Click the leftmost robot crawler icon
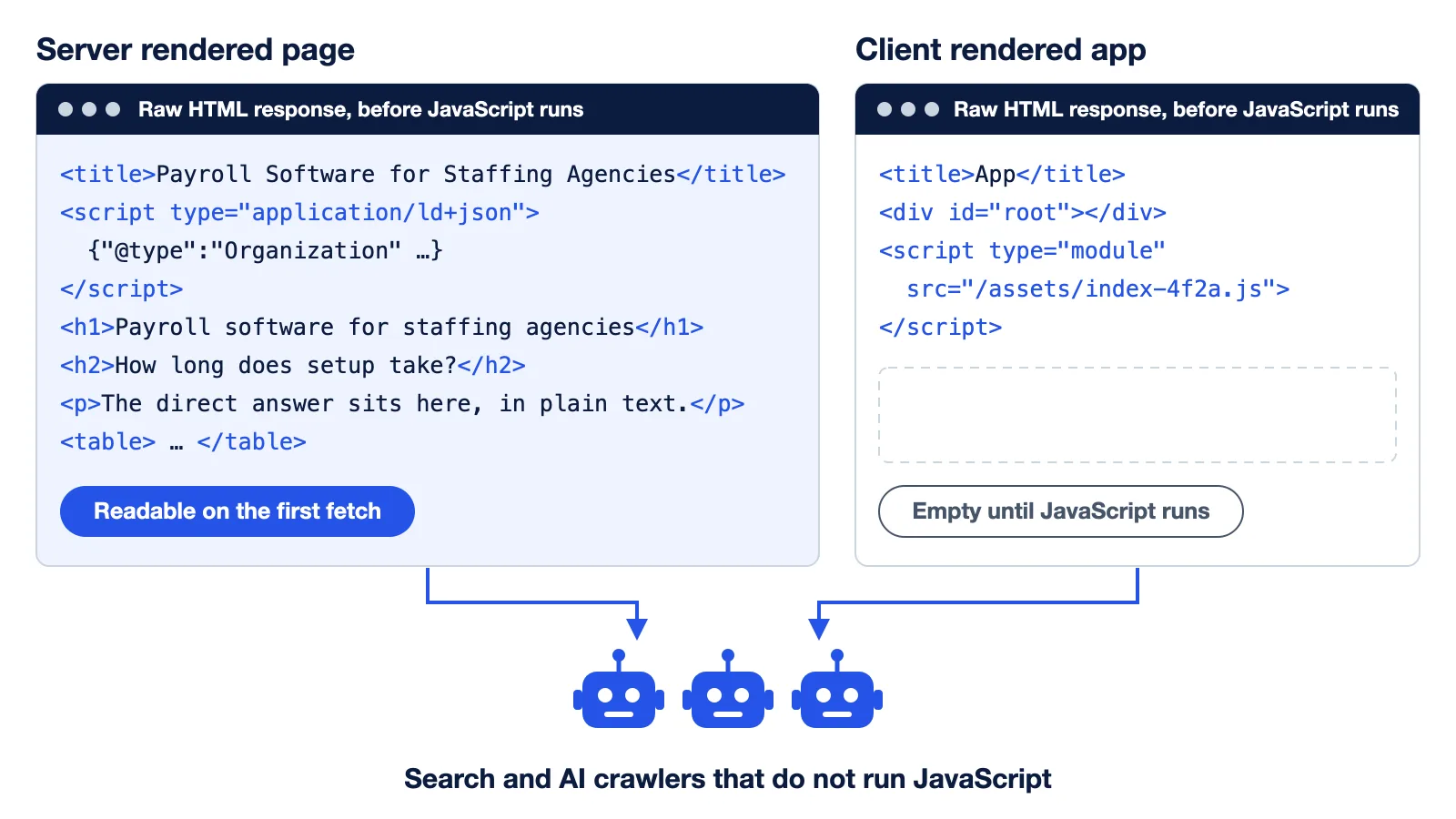The height and width of the screenshot is (819, 1456). 619,689
